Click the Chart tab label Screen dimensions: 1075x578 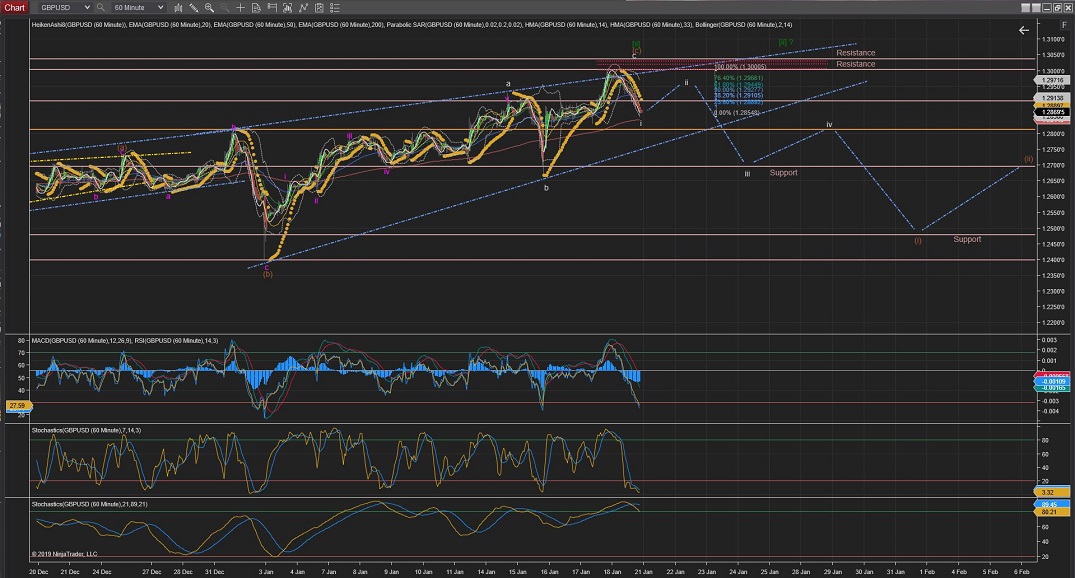pos(15,7)
